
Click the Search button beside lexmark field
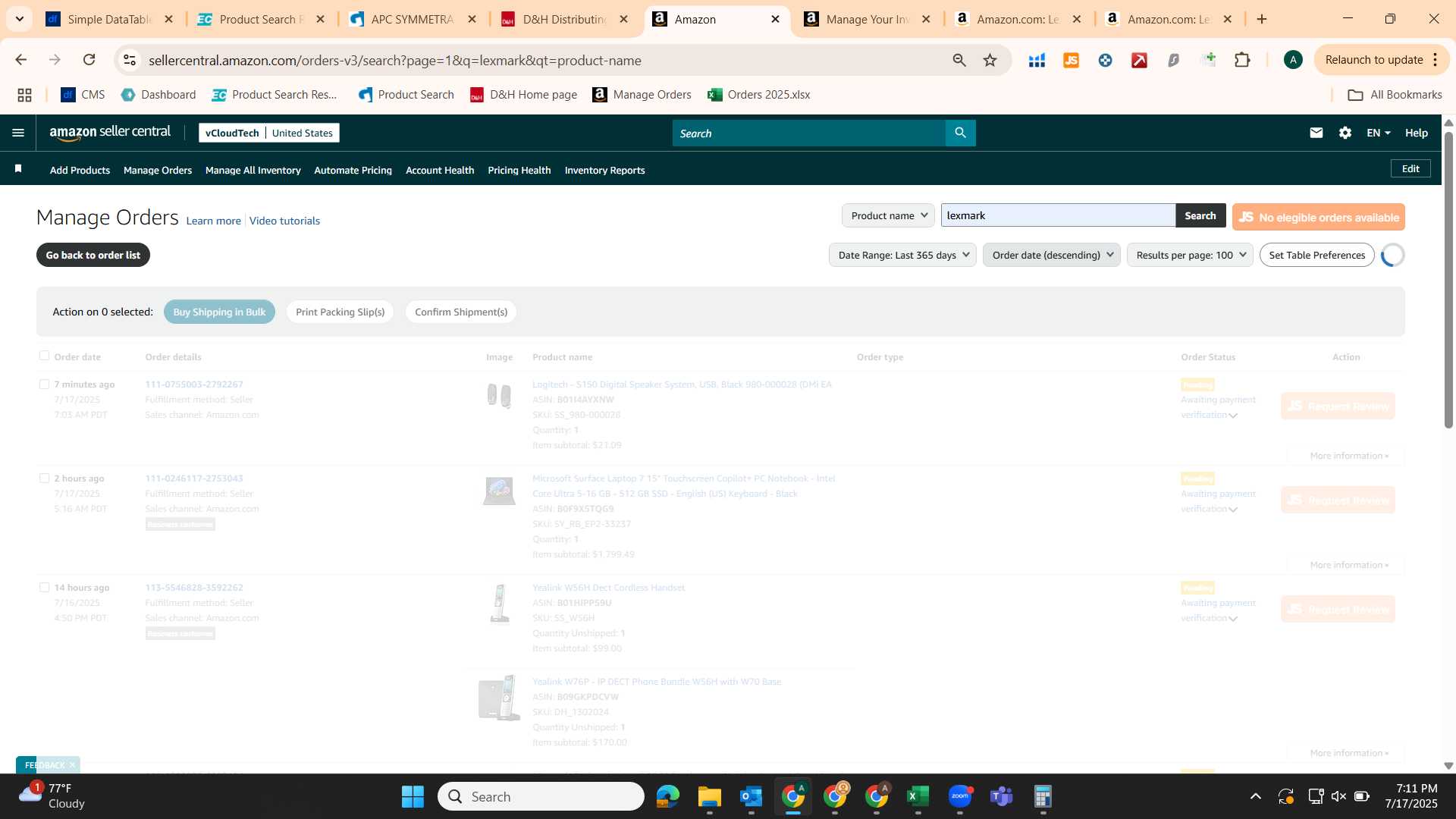1200,215
